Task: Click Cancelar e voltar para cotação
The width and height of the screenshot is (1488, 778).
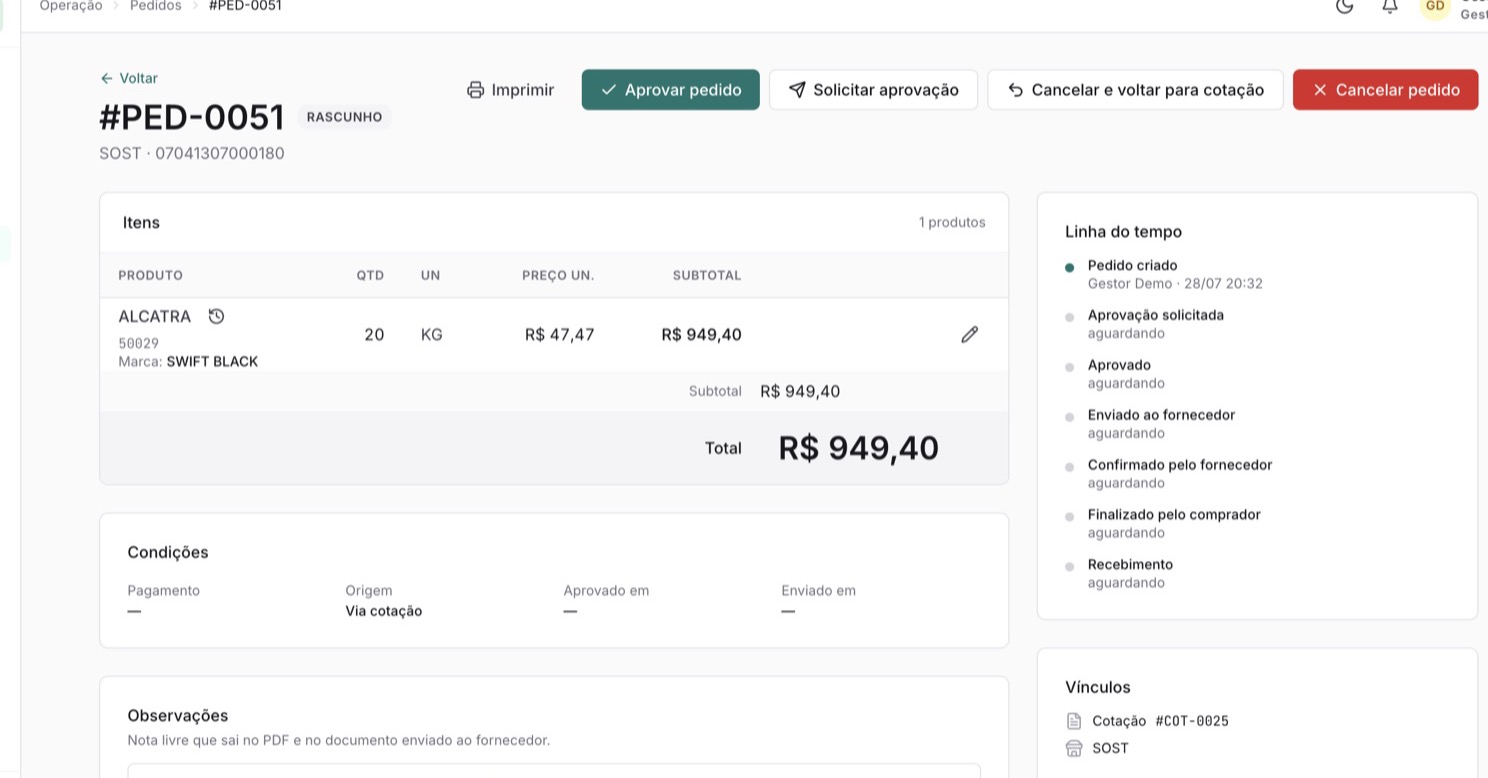Action: tap(1135, 90)
